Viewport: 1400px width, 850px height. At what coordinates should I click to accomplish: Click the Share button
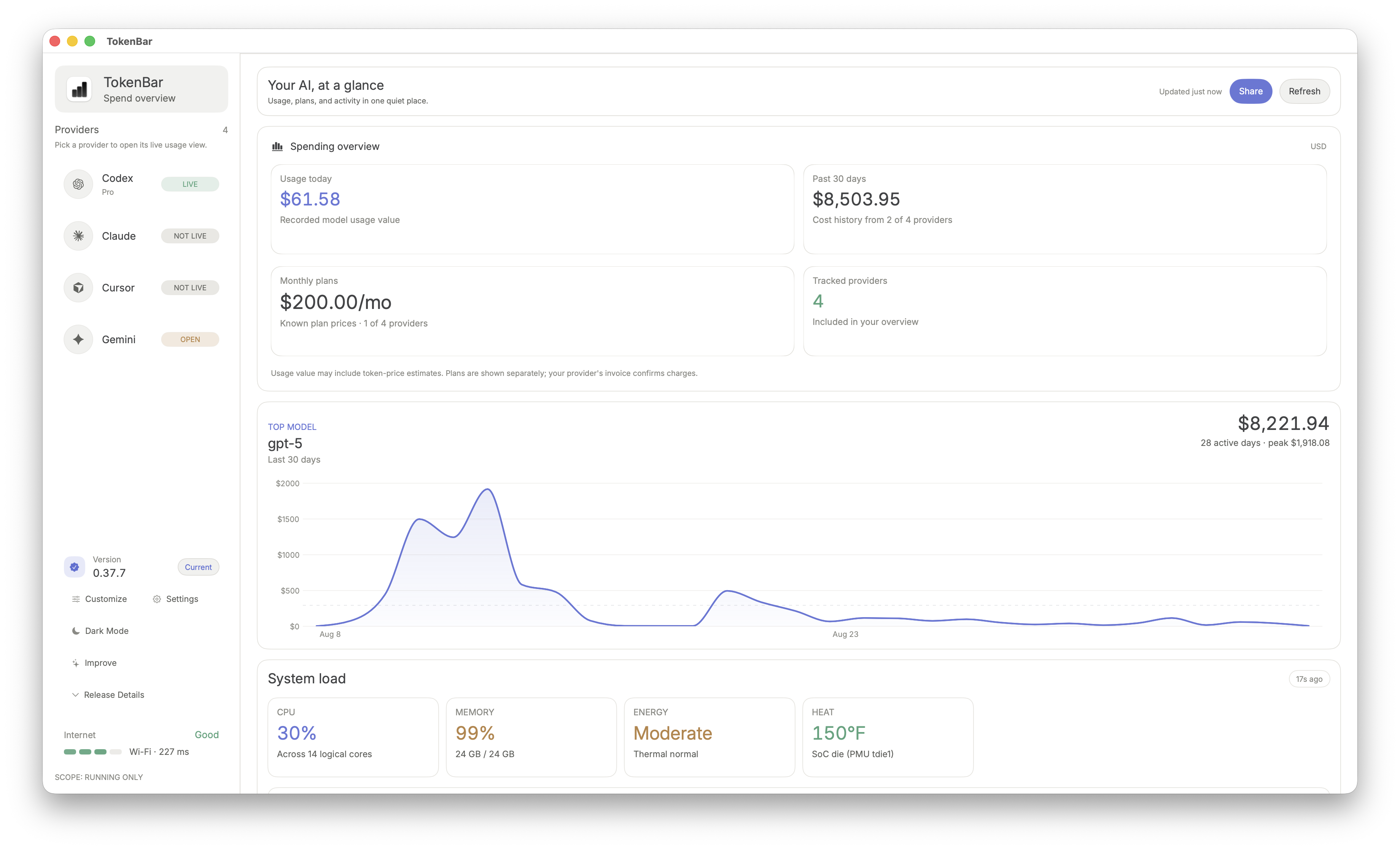(x=1250, y=91)
